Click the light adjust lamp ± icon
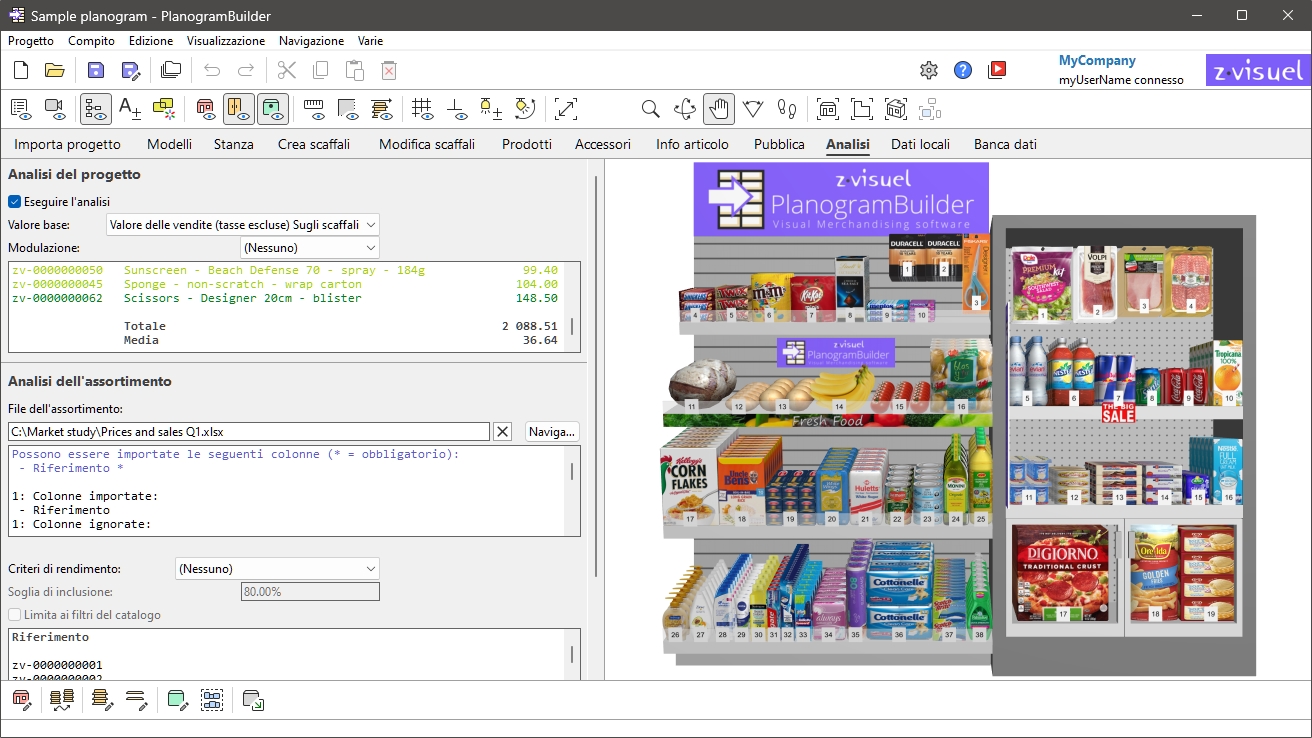The width and height of the screenshot is (1312, 738). point(491,108)
